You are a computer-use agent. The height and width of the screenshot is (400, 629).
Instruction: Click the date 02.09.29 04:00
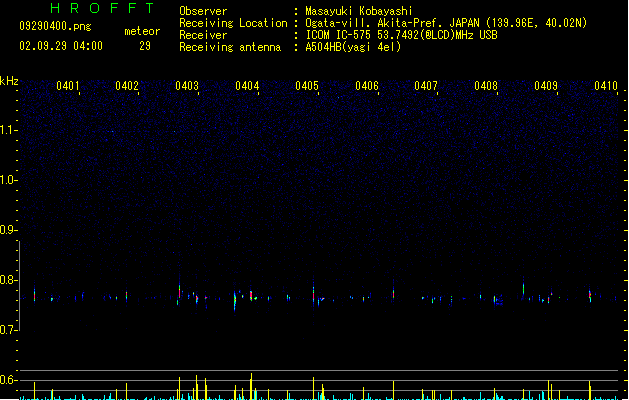[61, 46]
